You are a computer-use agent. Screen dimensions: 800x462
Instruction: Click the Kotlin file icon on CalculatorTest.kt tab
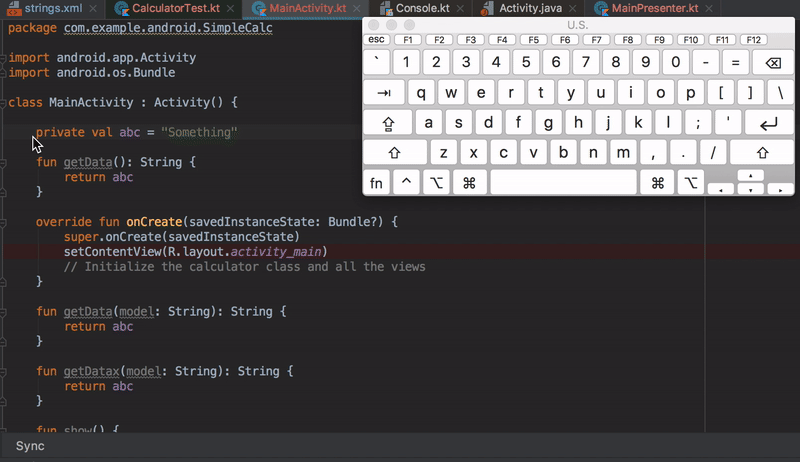[121, 9]
